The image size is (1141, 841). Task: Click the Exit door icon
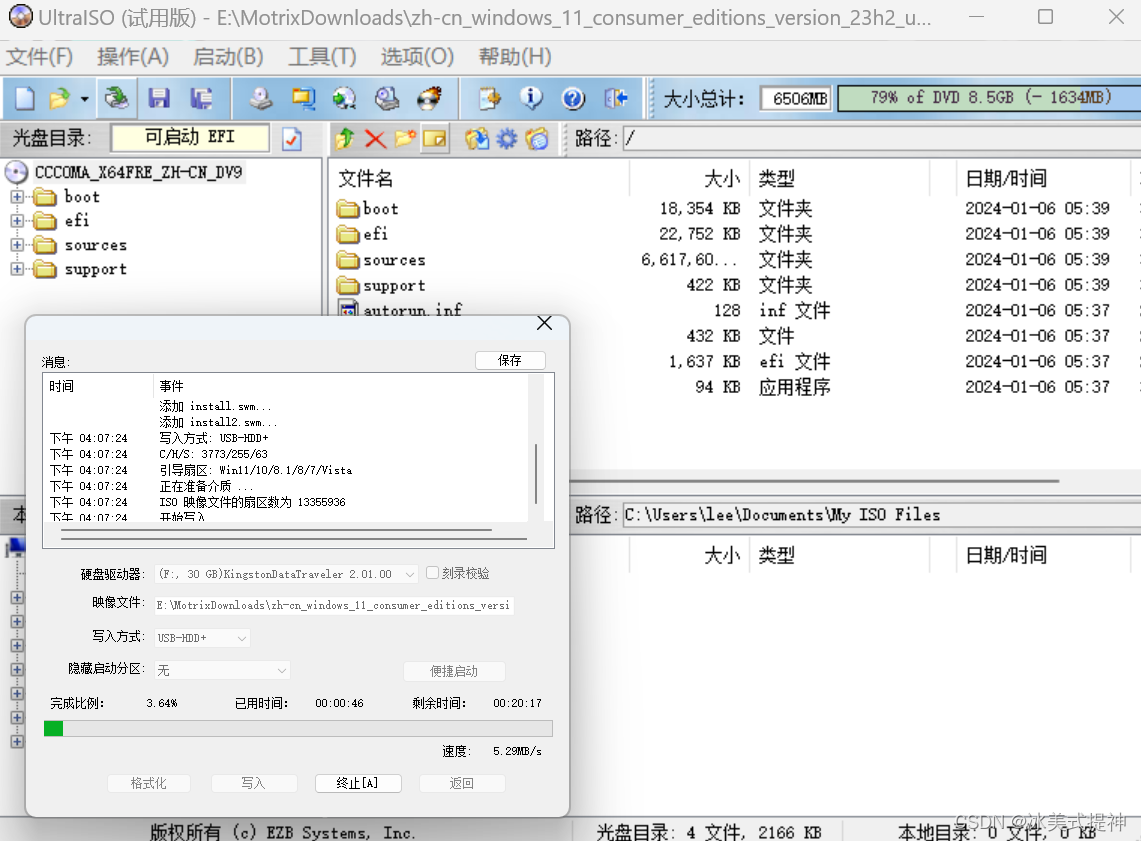616,98
